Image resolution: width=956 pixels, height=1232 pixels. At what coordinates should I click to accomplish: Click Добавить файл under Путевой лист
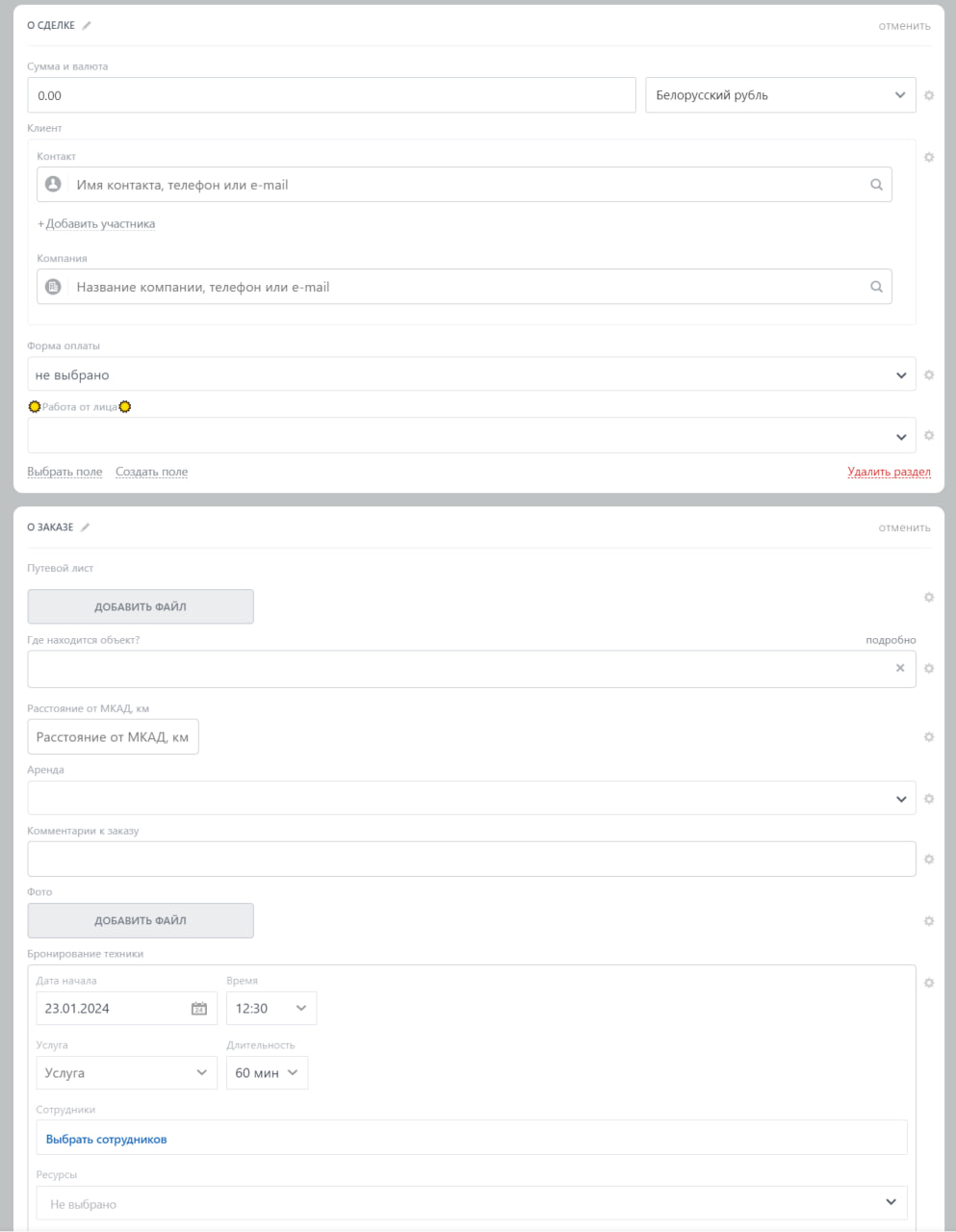141,607
